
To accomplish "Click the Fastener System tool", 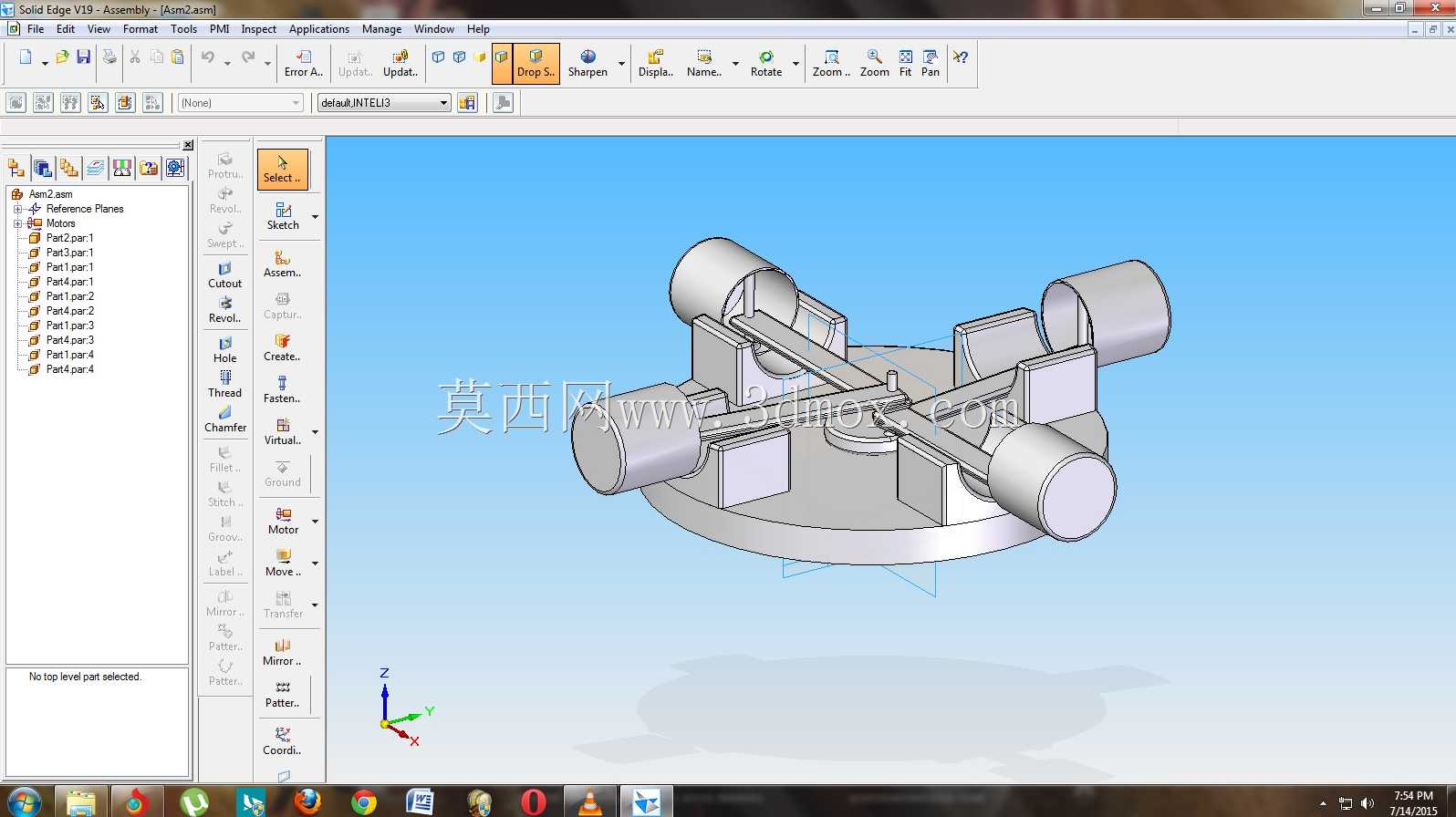I will 283,390.
